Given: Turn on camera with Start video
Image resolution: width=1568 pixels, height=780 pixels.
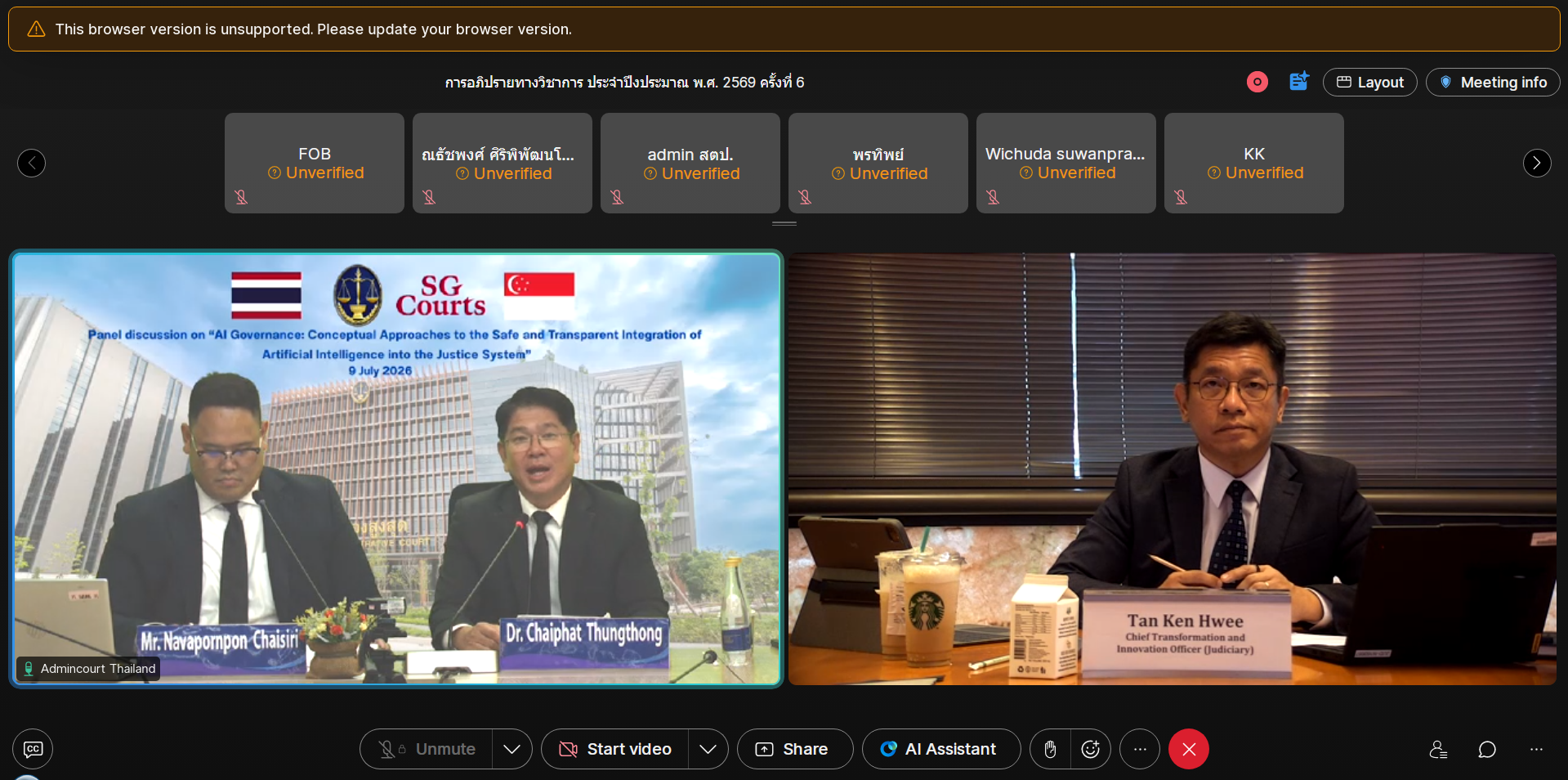Looking at the screenshot, I should (615, 749).
